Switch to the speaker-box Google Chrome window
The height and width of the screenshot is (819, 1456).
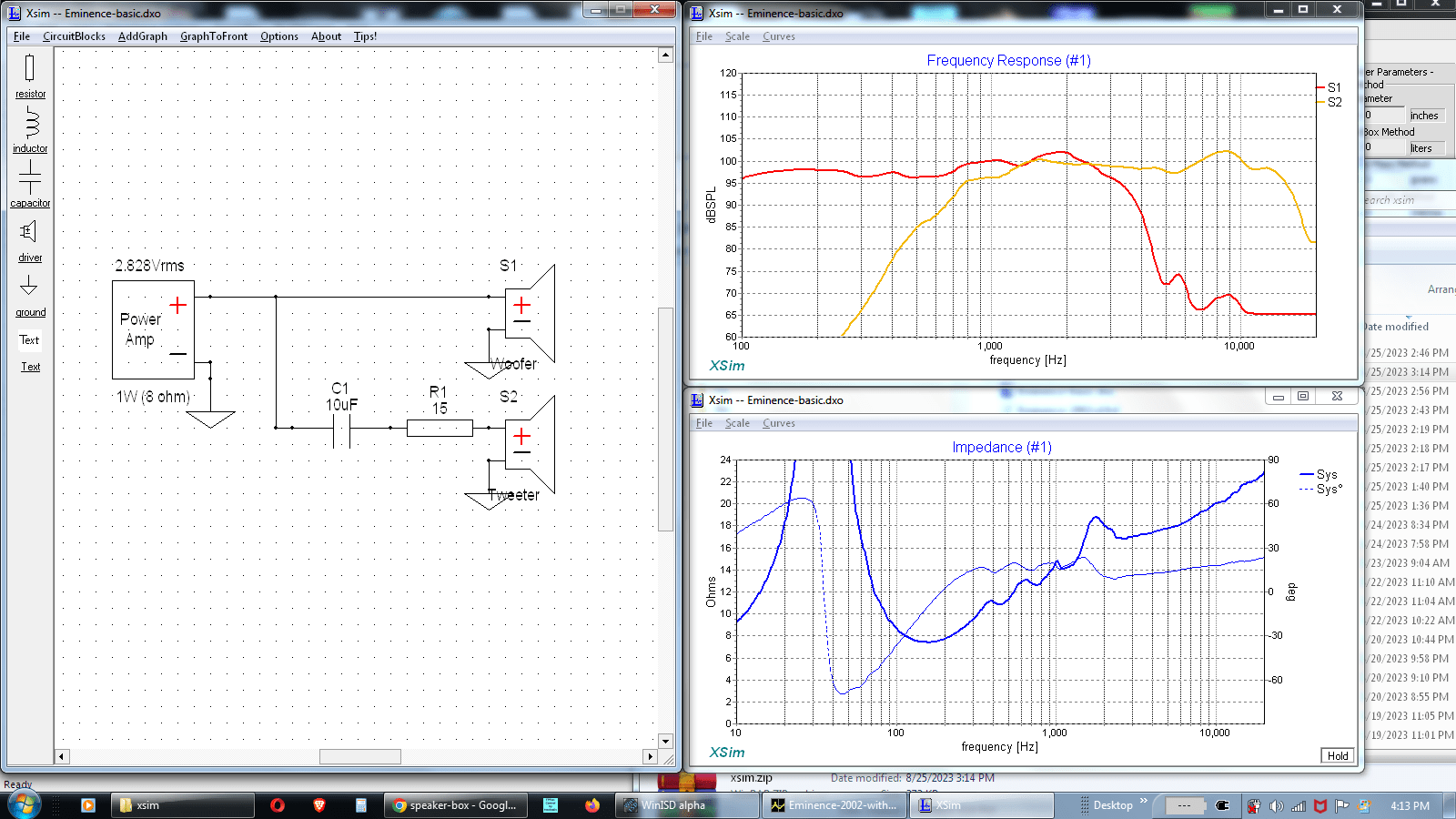[456, 805]
